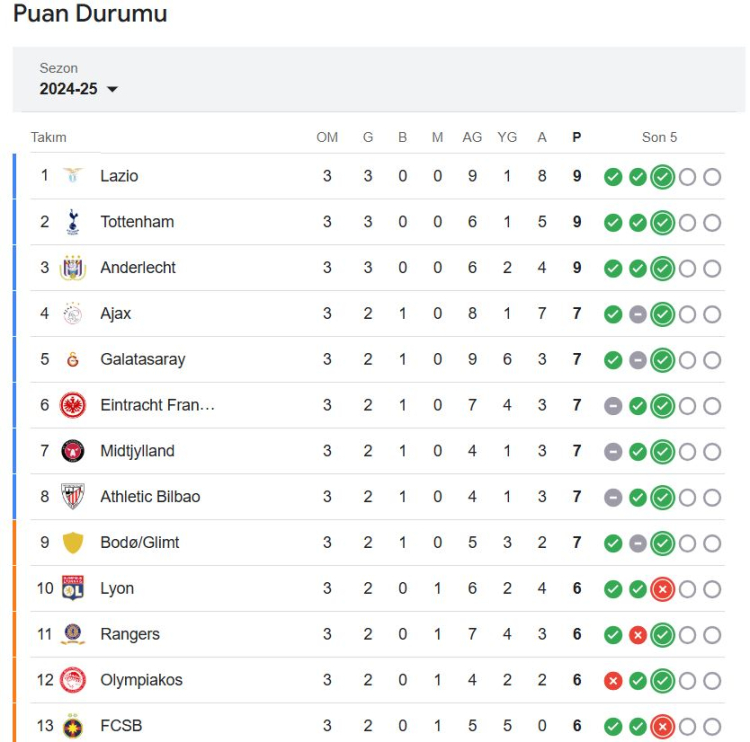
Task: Click the Rangers team name
Action: coord(130,634)
